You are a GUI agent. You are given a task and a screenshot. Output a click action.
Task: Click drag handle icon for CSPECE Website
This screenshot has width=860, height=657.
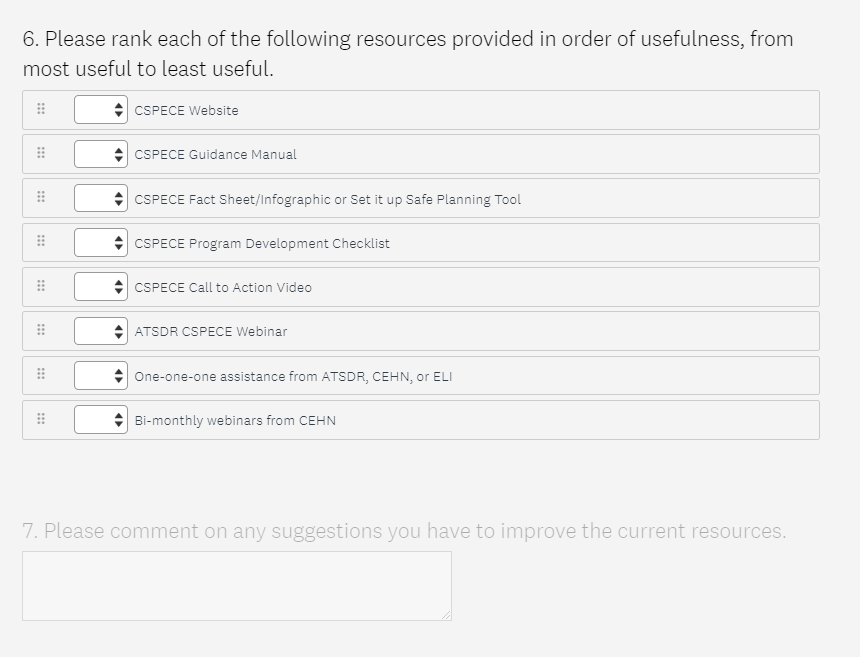41,109
